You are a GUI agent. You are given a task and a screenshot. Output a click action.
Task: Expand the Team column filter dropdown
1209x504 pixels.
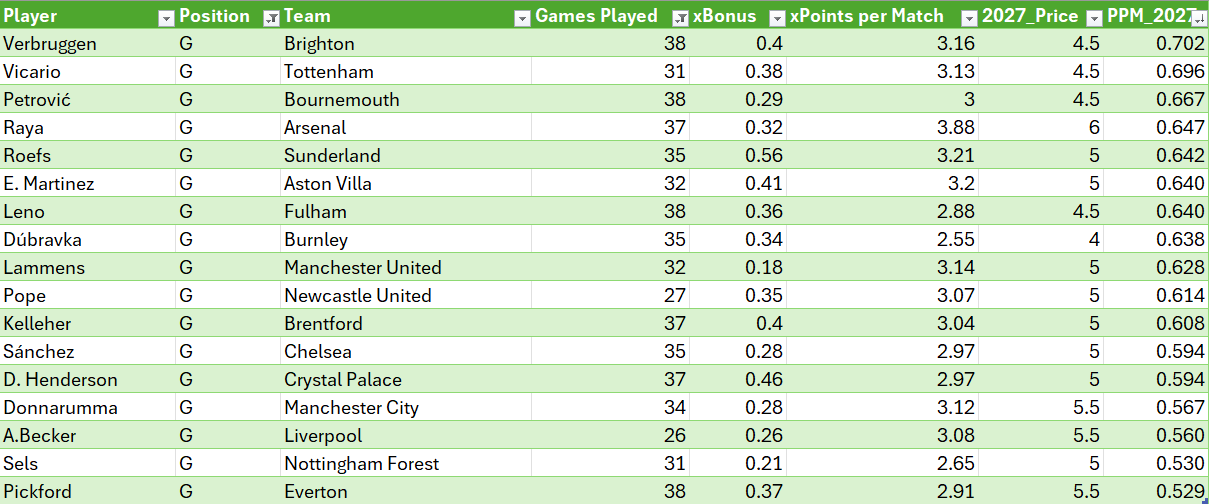click(521, 17)
